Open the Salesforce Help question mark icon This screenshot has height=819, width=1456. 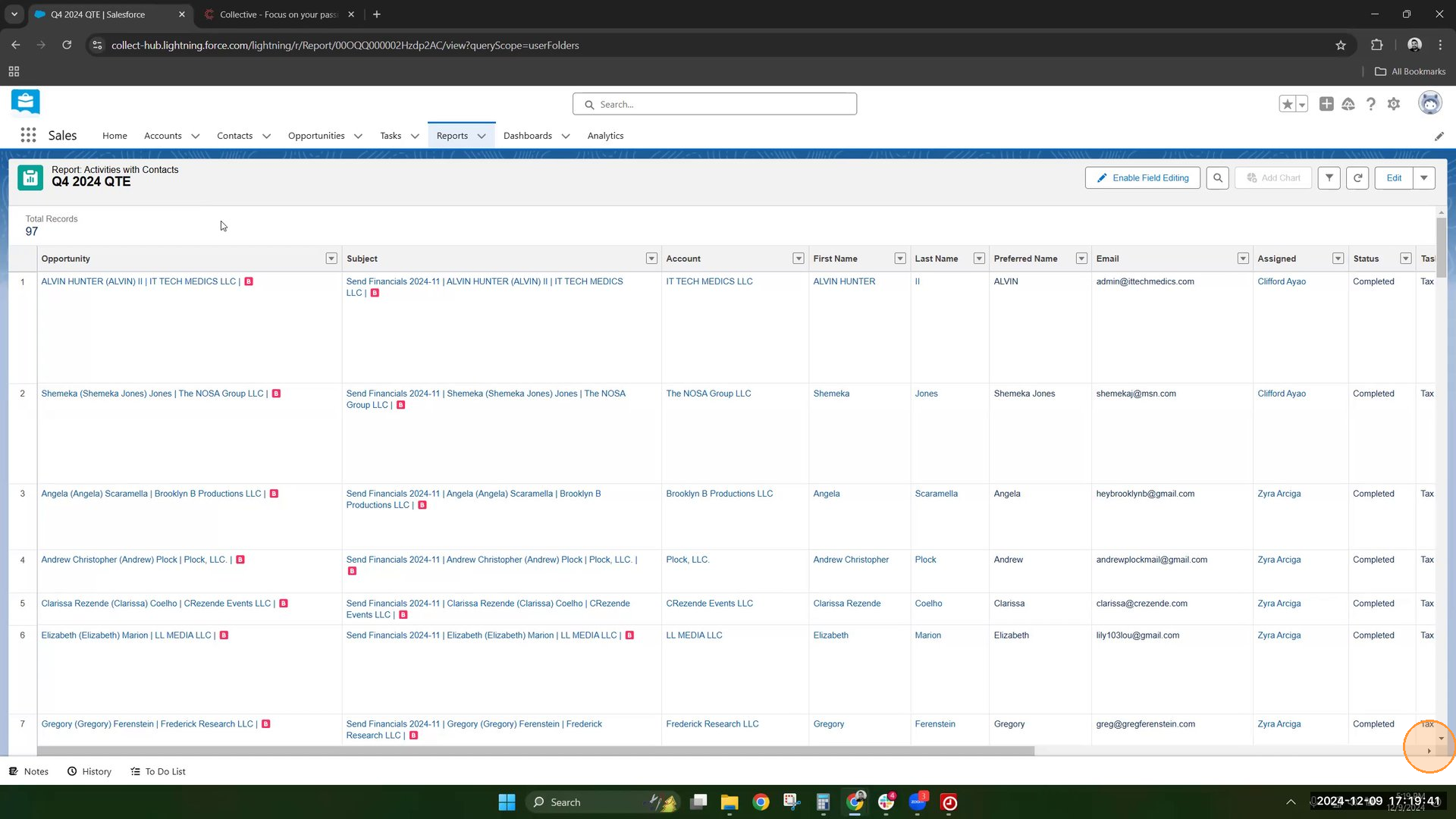point(1370,104)
